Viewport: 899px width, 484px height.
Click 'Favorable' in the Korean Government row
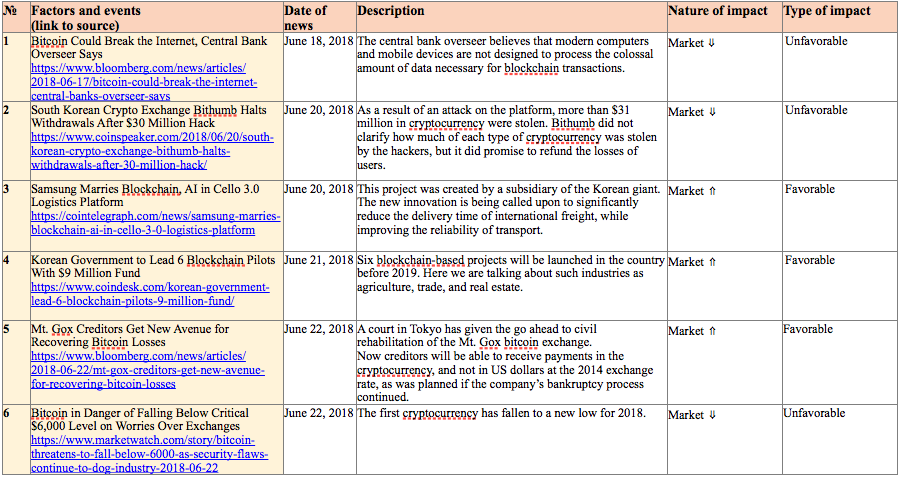tap(810, 260)
